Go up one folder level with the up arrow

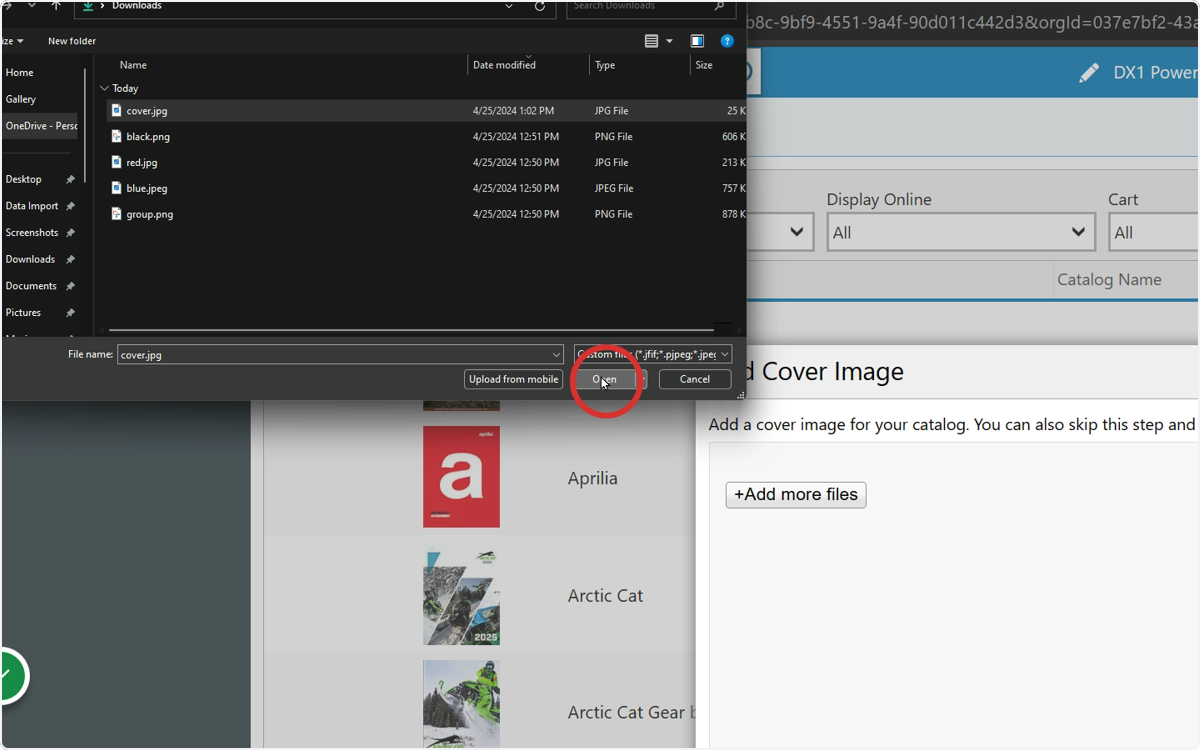56,6
